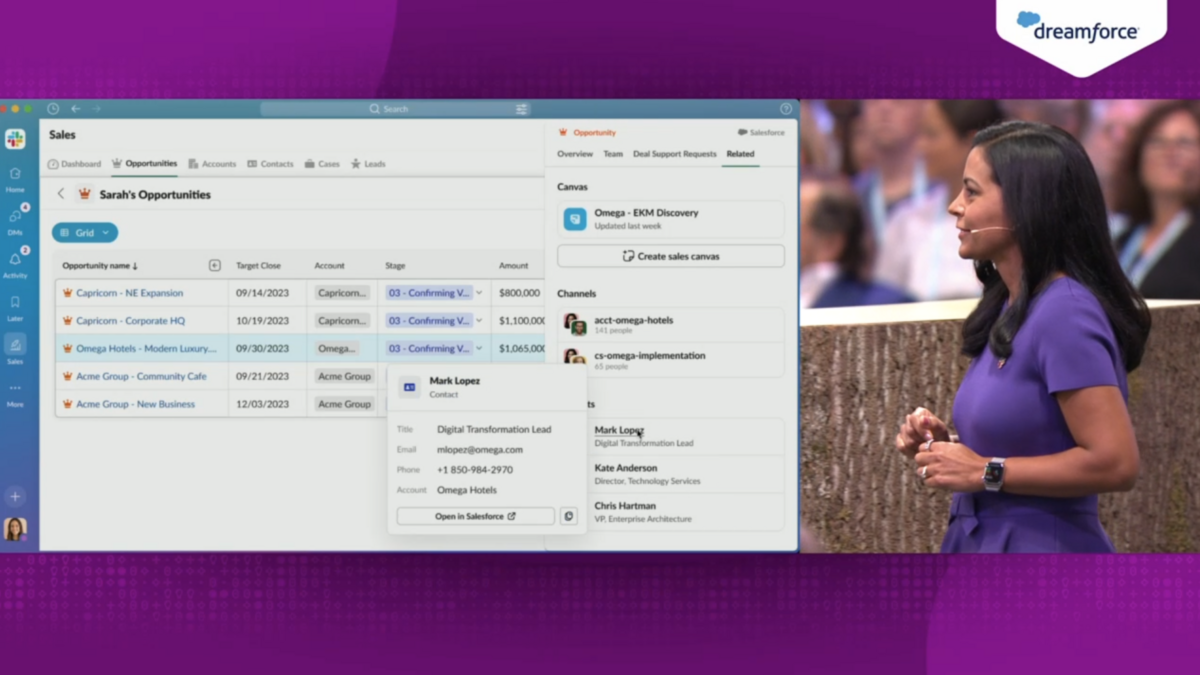
Task: Open the Contacts tab
Action: point(270,164)
